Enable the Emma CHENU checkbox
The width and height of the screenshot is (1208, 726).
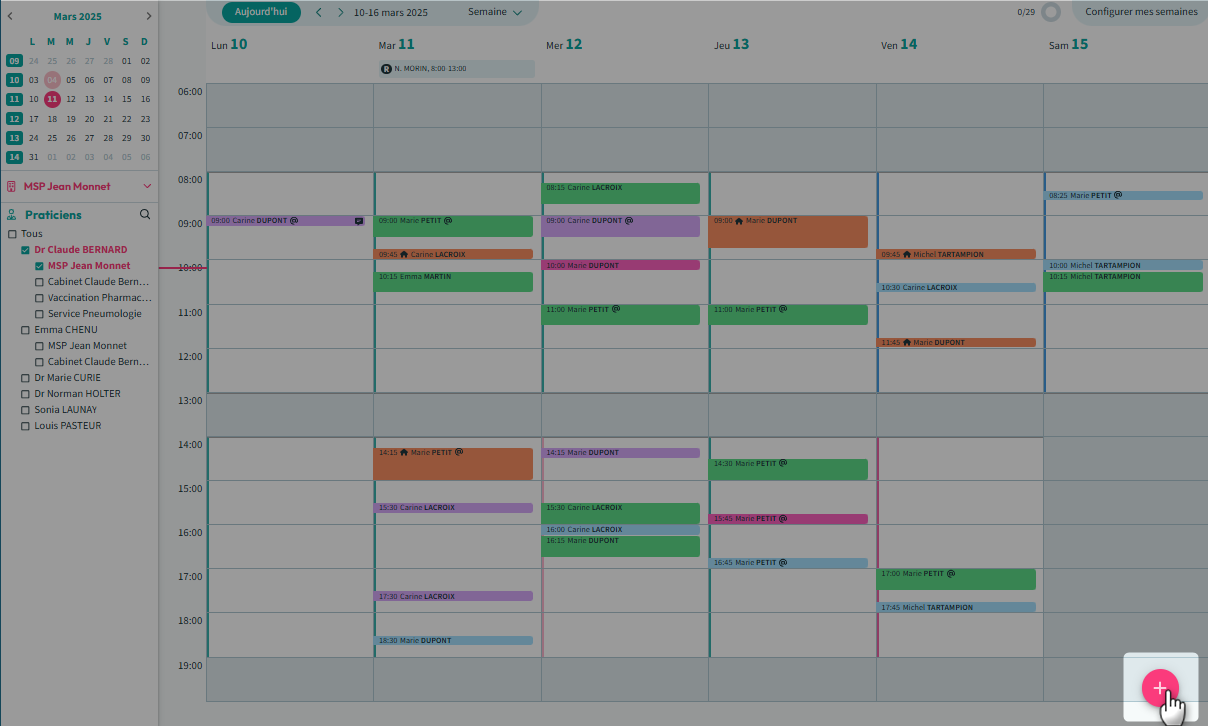coord(26,330)
